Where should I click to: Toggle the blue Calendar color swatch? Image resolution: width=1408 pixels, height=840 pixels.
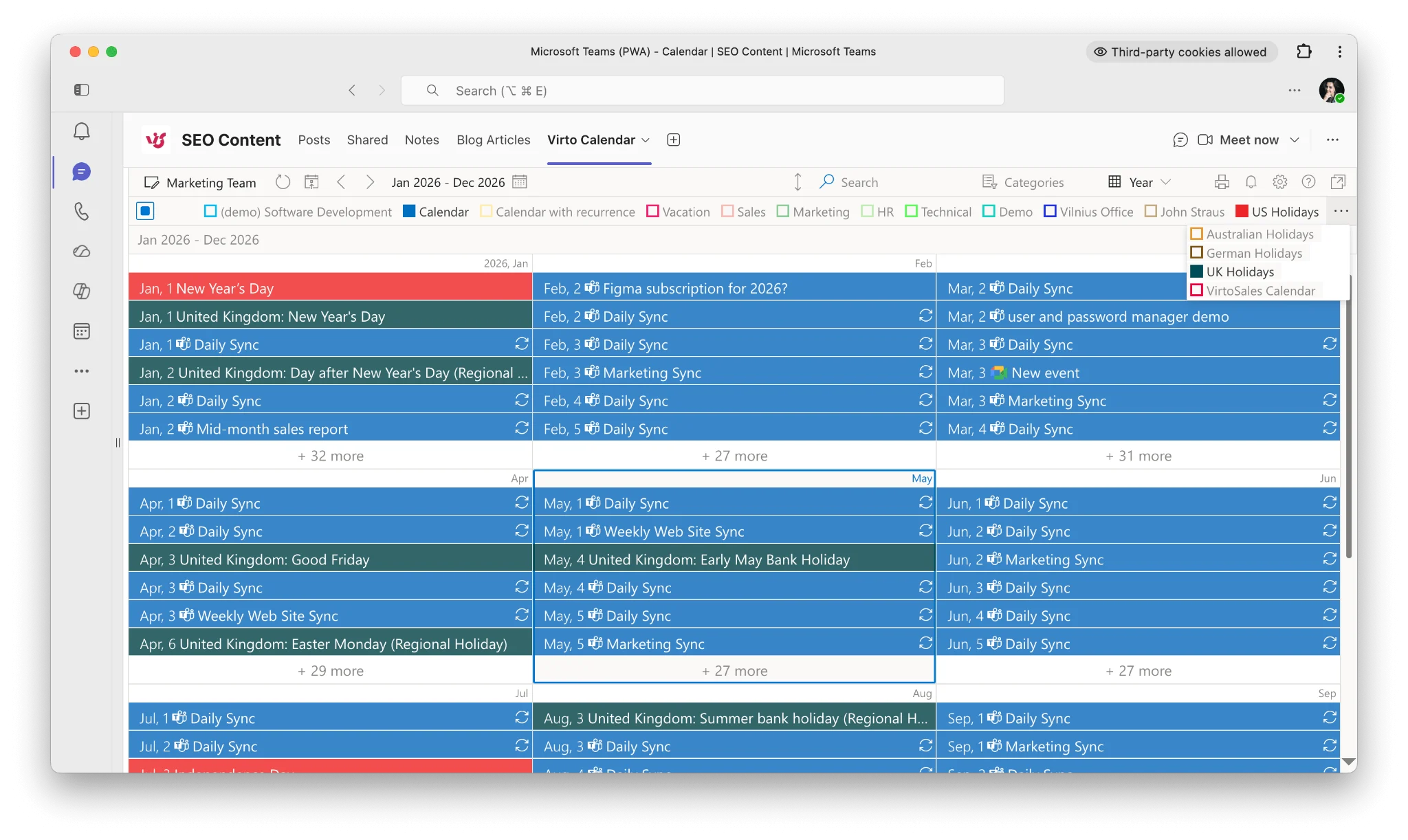point(409,211)
